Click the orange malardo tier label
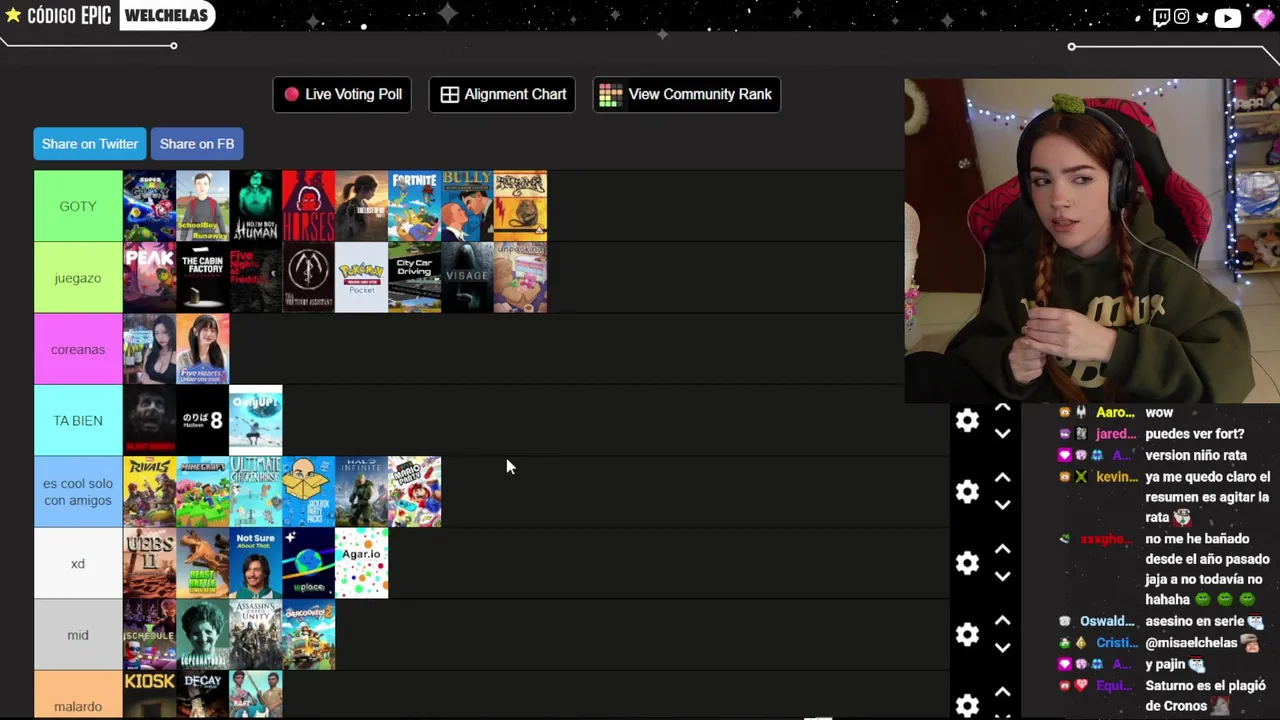 78,696
